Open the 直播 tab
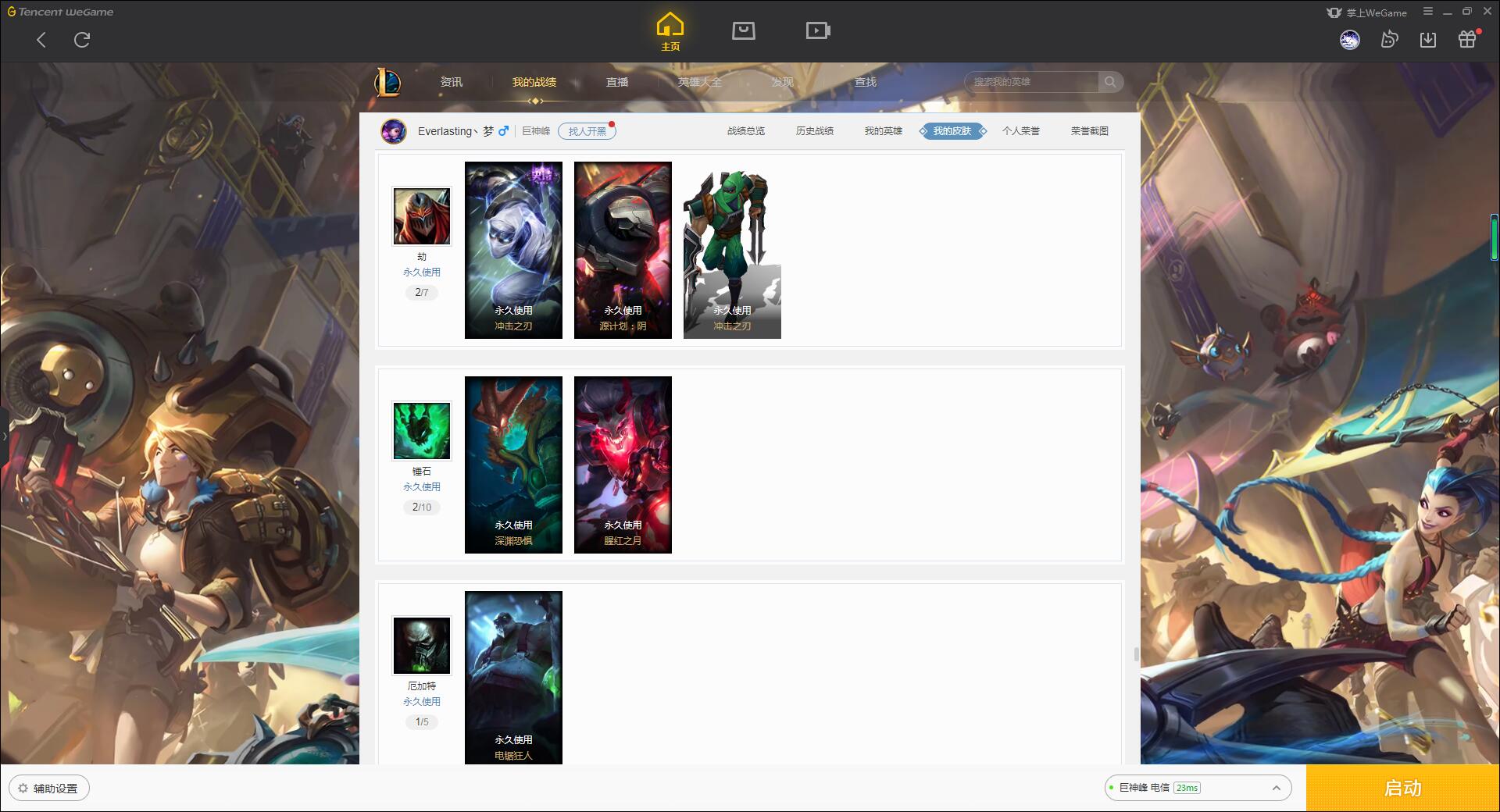Viewport: 1500px width, 812px height. [617, 82]
